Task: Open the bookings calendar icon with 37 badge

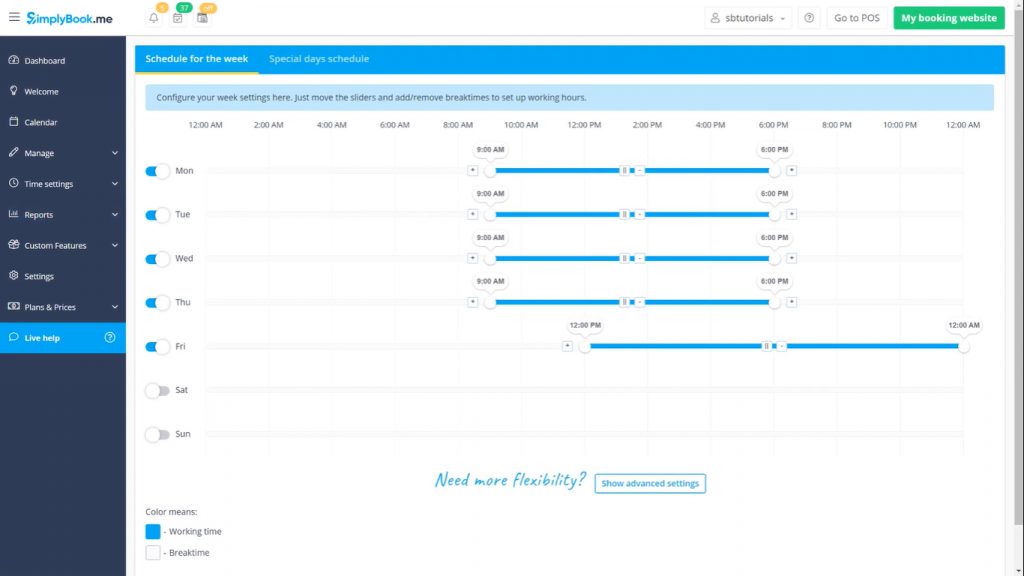Action: (178, 16)
